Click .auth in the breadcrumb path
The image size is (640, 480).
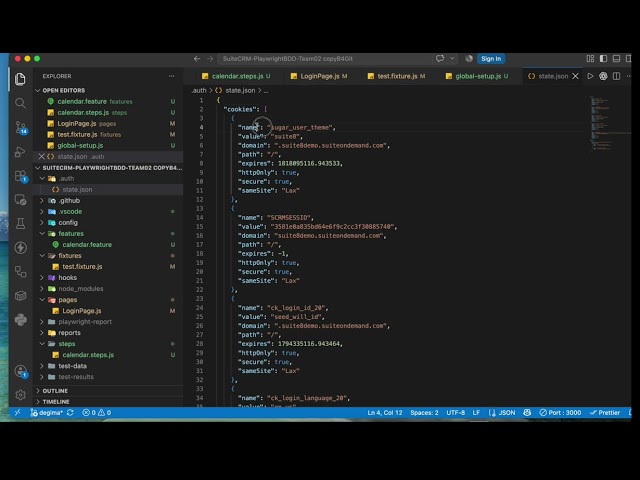tap(199, 90)
